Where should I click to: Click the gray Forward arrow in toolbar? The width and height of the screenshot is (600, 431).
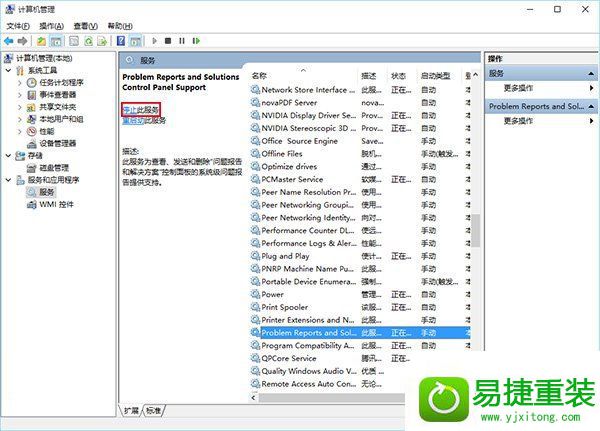click(x=23, y=41)
